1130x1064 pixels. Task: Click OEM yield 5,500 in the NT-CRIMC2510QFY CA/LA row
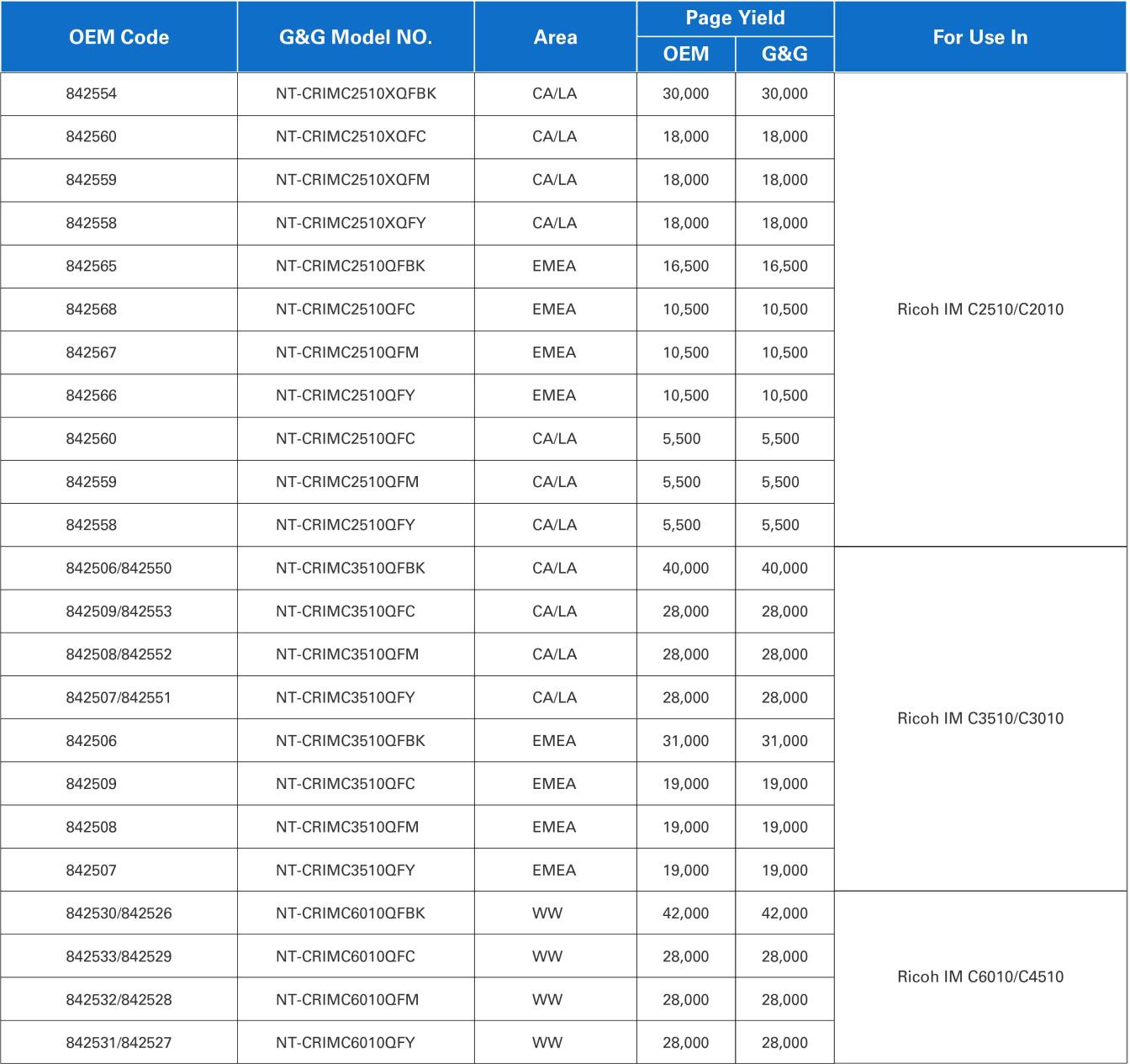click(x=681, y=525)
